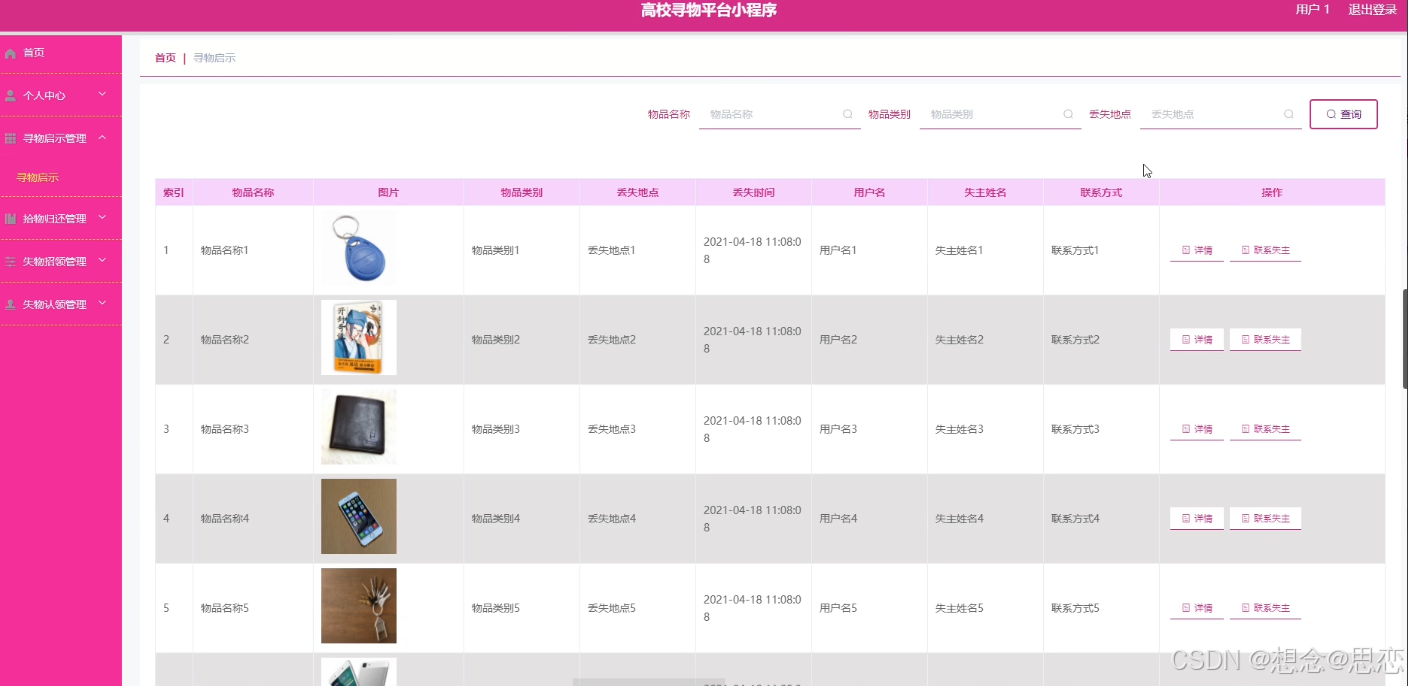Screen dimensions: 1408x686
Task: Click the 联系方式 column header
Action: pos(1101,193)
